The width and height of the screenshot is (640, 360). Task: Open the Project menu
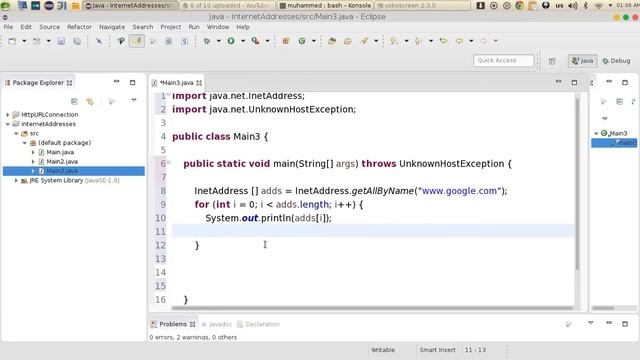click(x=171, y=27)
